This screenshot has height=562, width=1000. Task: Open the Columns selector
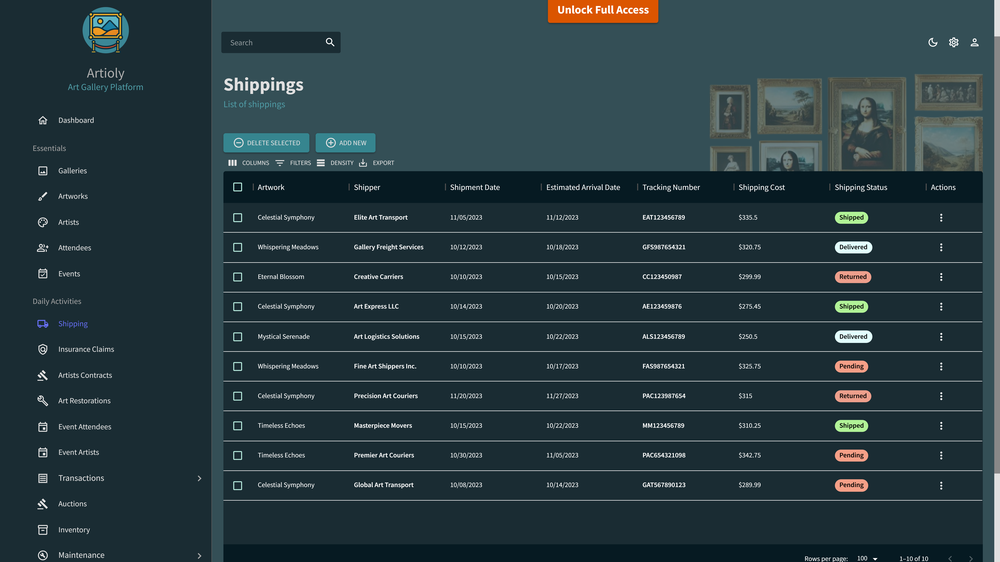coord(249,163)
